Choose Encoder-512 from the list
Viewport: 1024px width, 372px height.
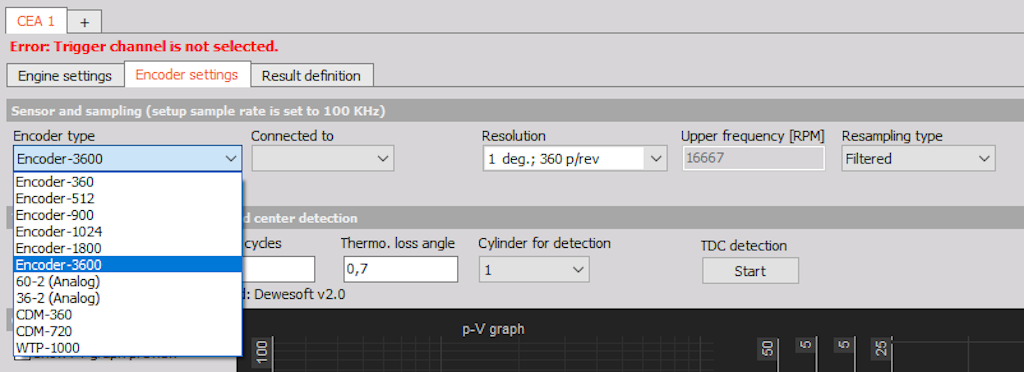click(127, 198)
